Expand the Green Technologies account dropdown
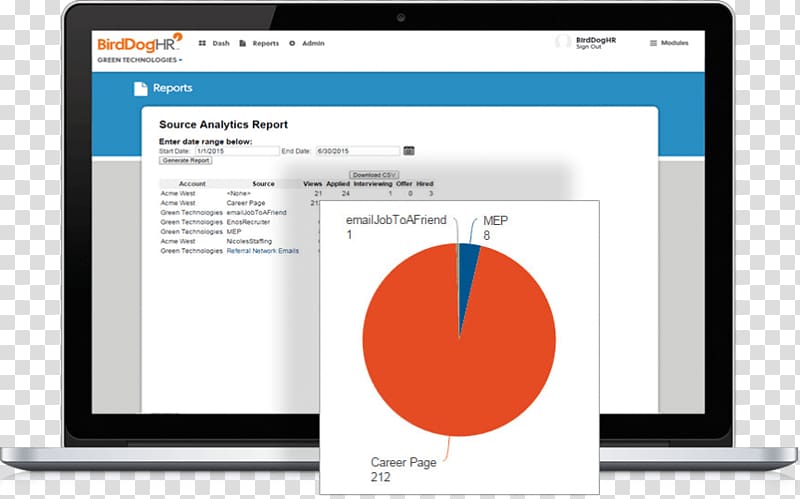 140,60
